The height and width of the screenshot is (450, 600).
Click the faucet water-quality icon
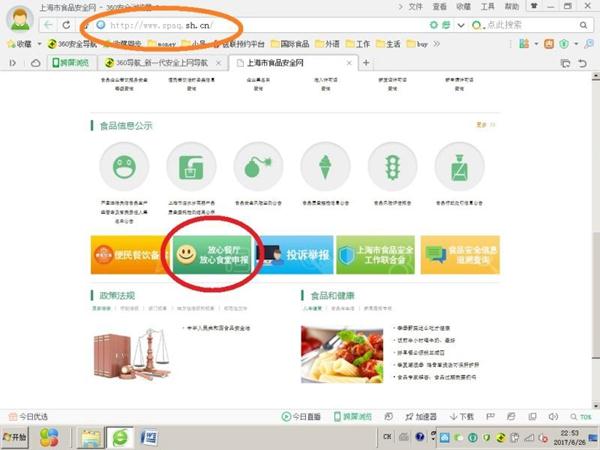[190, 166]
